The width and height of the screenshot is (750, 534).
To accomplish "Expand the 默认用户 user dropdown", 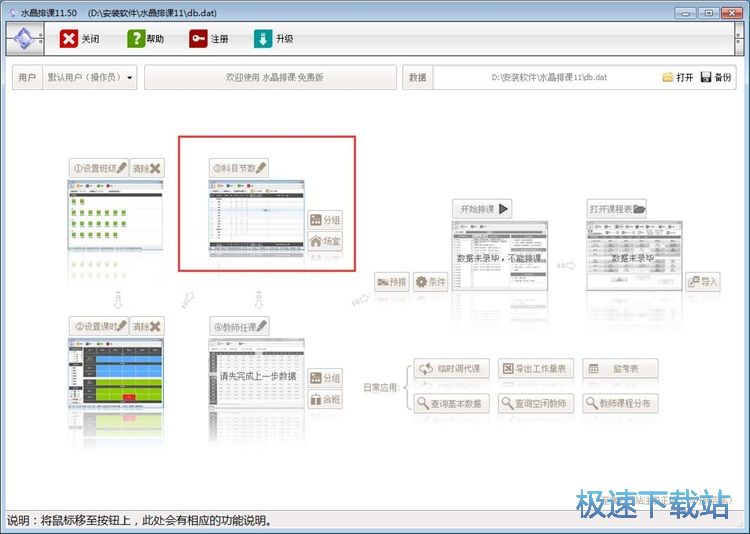I will (89, 77).
